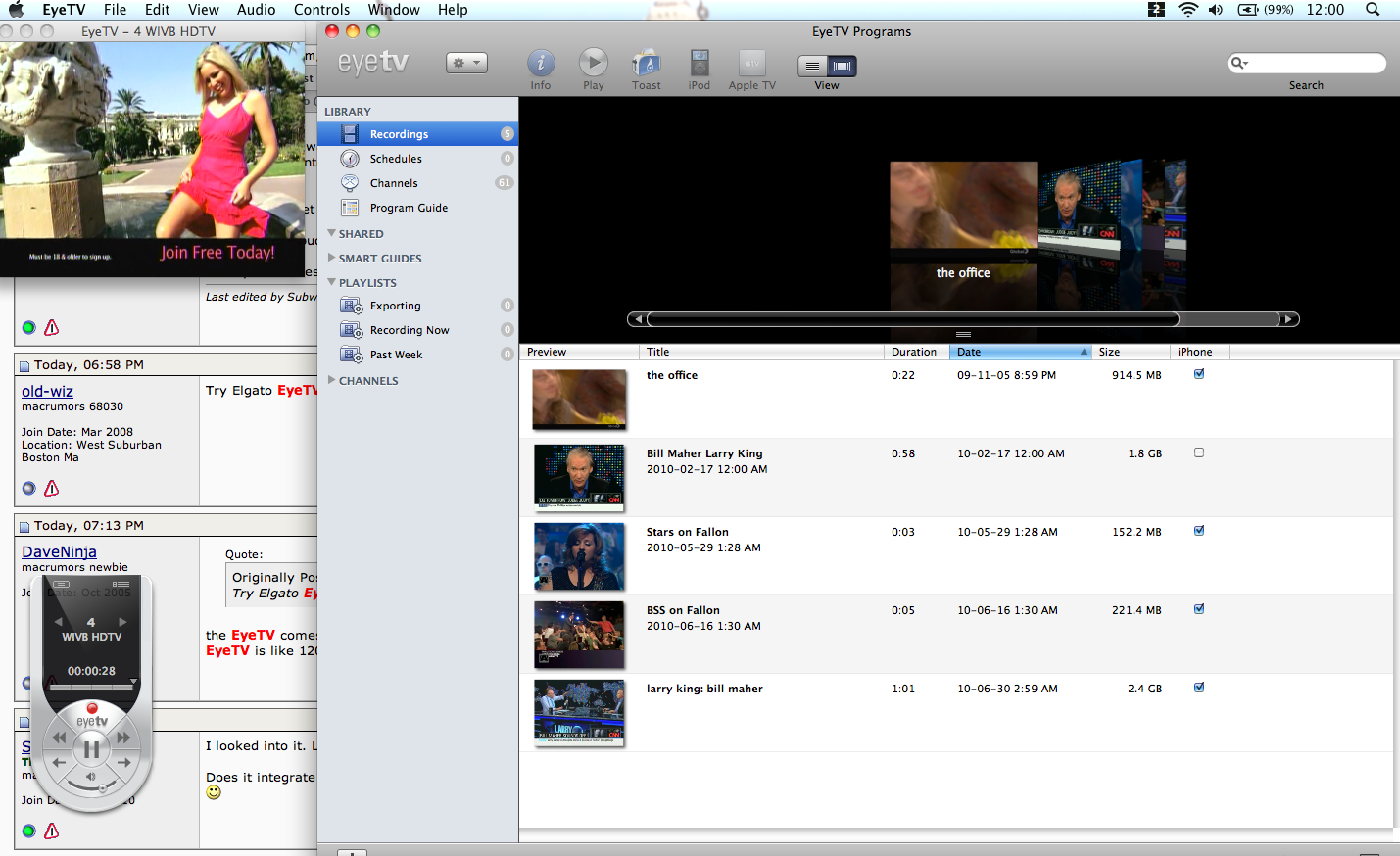The height and width of the screenshot is (856, 1400).
Task: Open the Window menu
Action: click(394, 10)
